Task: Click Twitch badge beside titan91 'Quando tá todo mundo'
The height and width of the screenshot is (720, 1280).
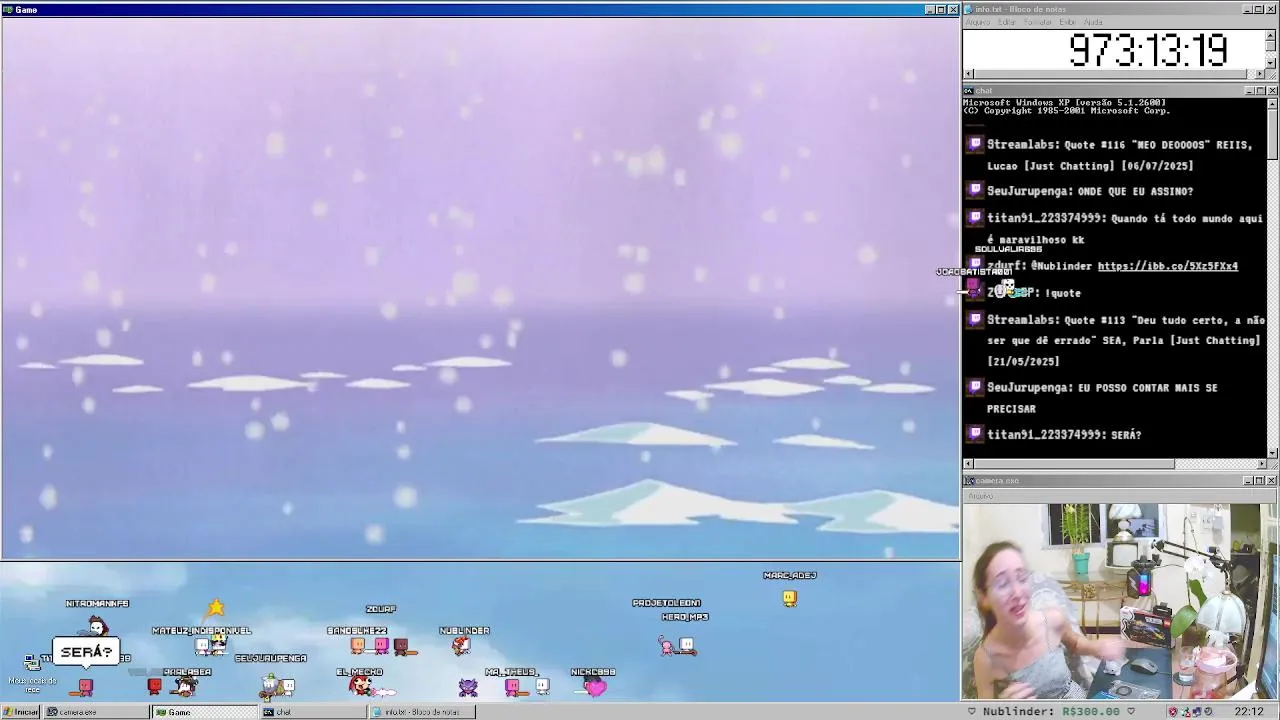Action: click(x=975, y=217)
